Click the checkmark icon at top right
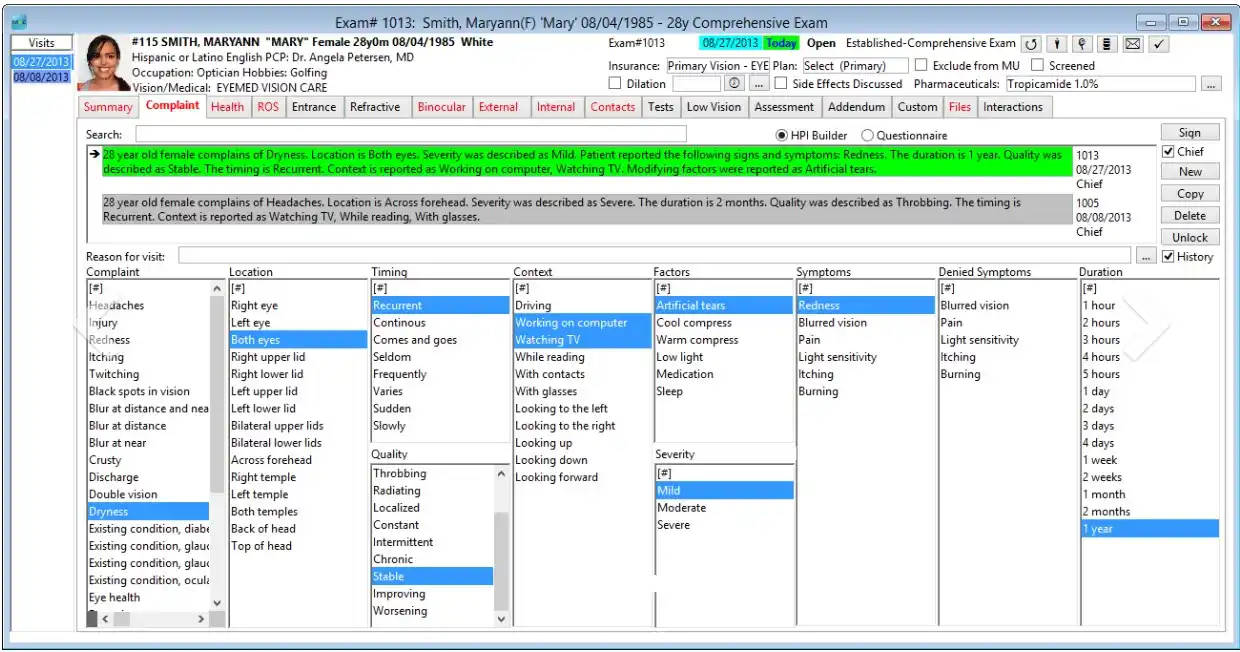Viewport: 1240px width, 652px height. pyautogui.click(x=1158, y=44)
